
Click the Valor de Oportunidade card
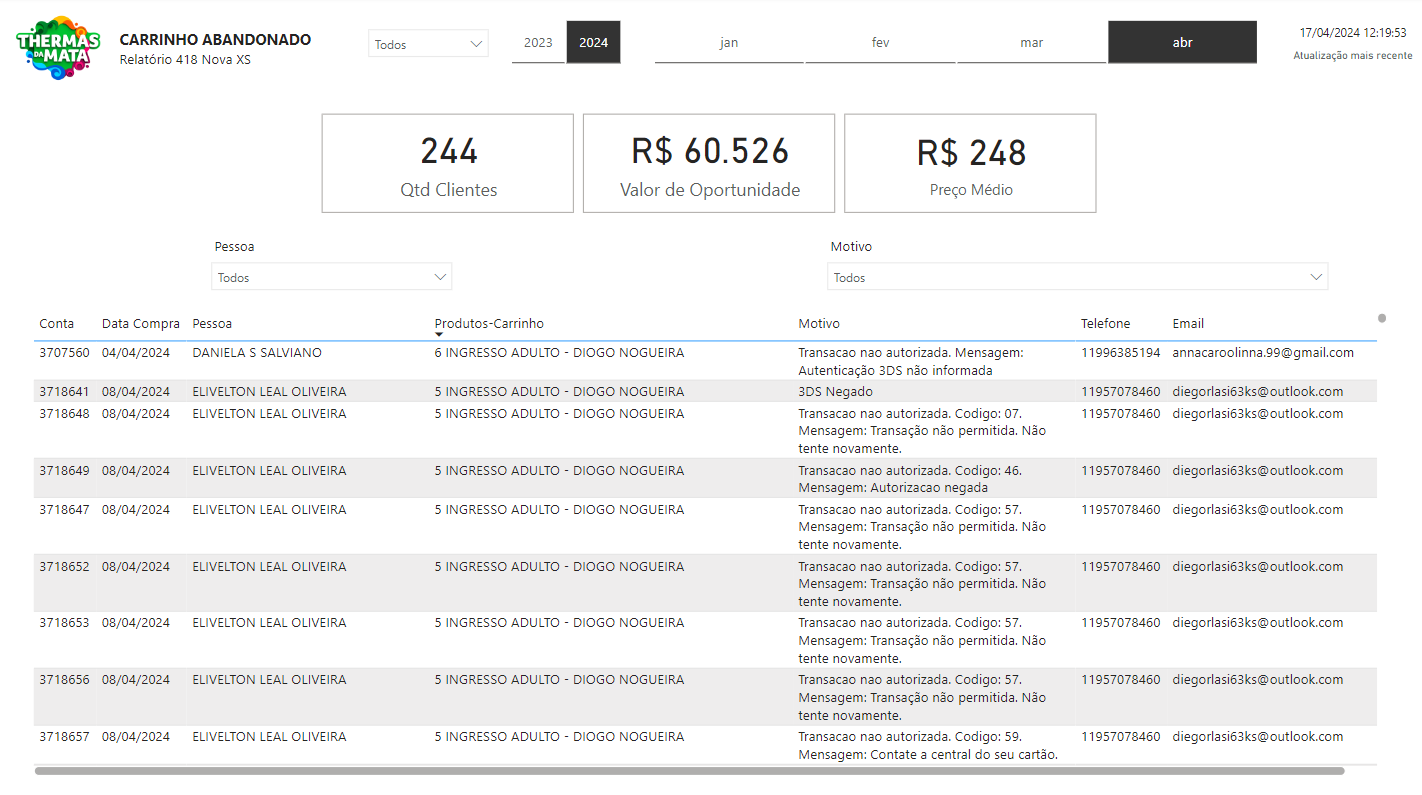(709, 163)
